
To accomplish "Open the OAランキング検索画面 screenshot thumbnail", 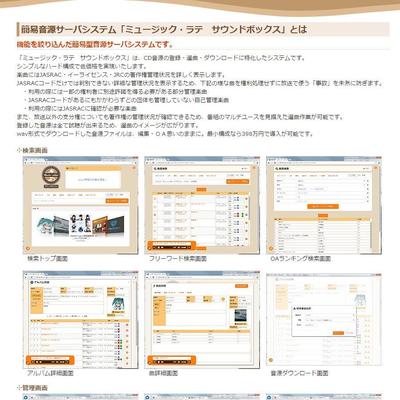I will 324,205.
